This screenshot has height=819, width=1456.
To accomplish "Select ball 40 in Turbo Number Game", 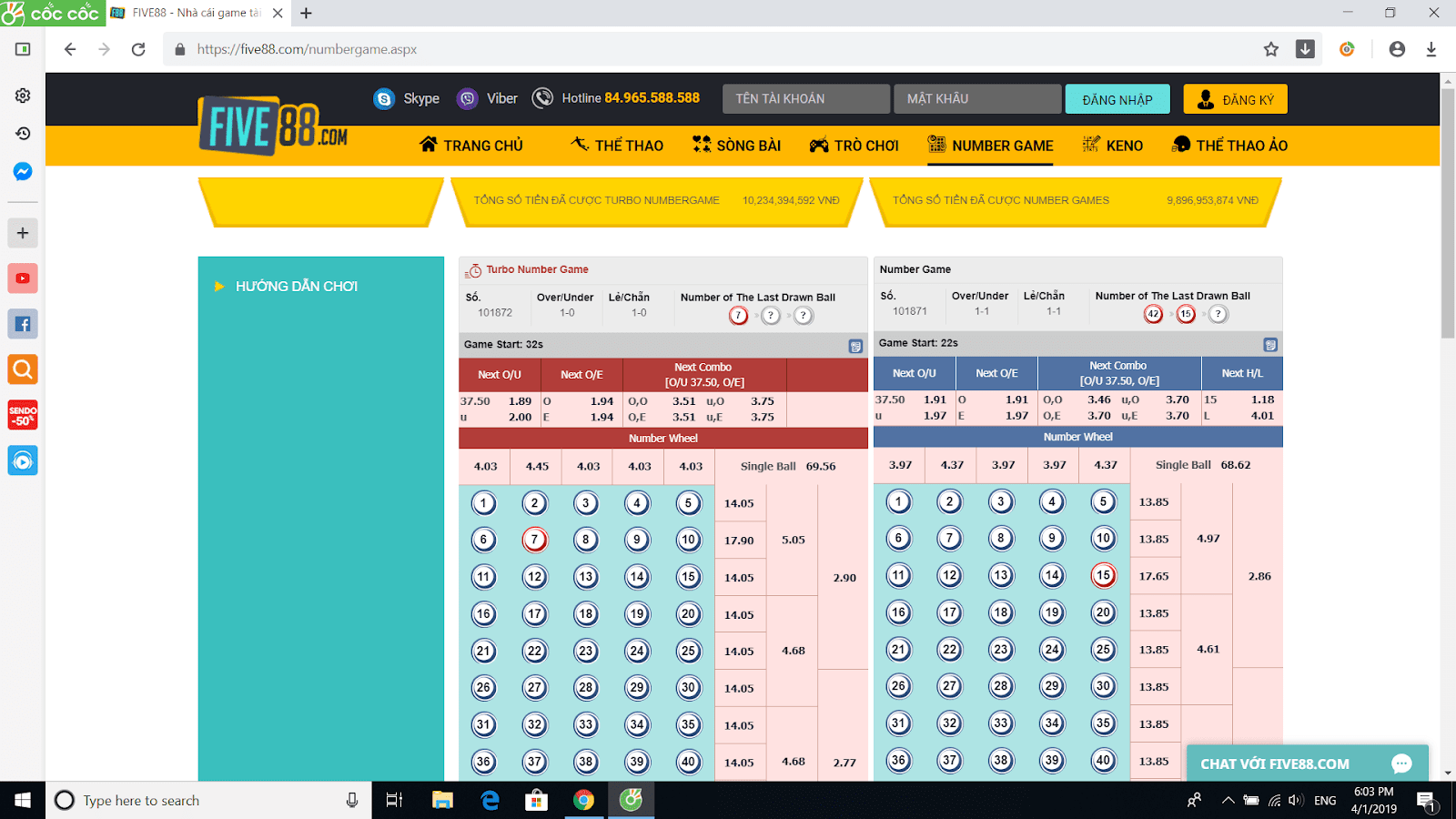I will [688, 762].
